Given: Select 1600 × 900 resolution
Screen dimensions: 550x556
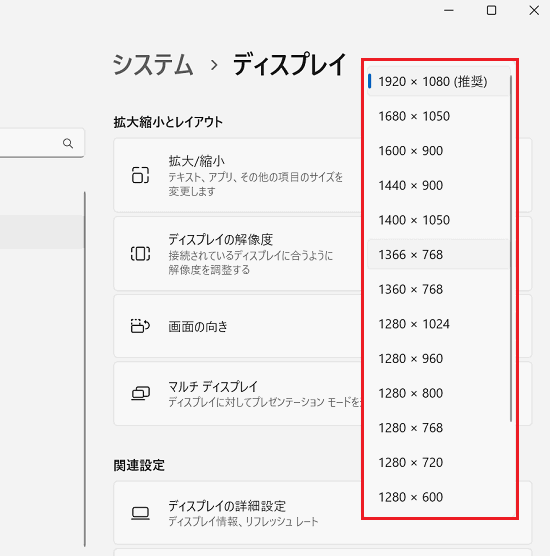Looking at the screenshot, I should pyautogui.click(x=439, y=151).
